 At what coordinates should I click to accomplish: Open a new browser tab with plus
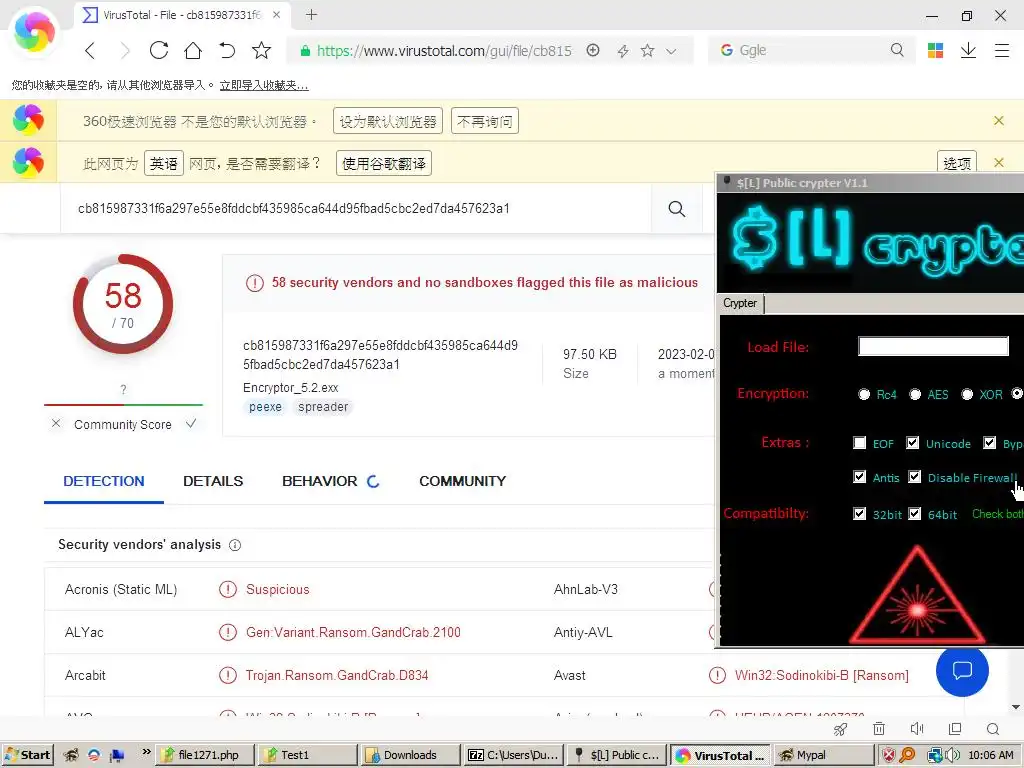312,14
